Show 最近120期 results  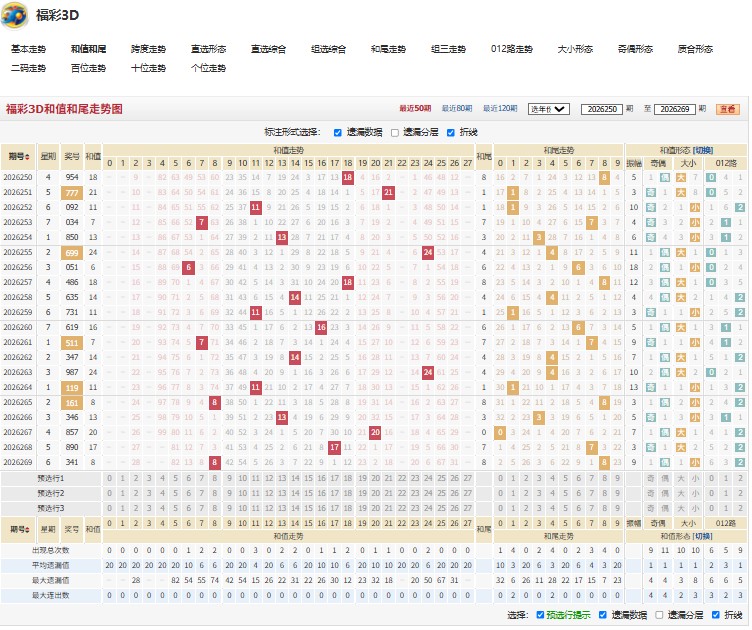pyautogui.click(x=500, y=109)
